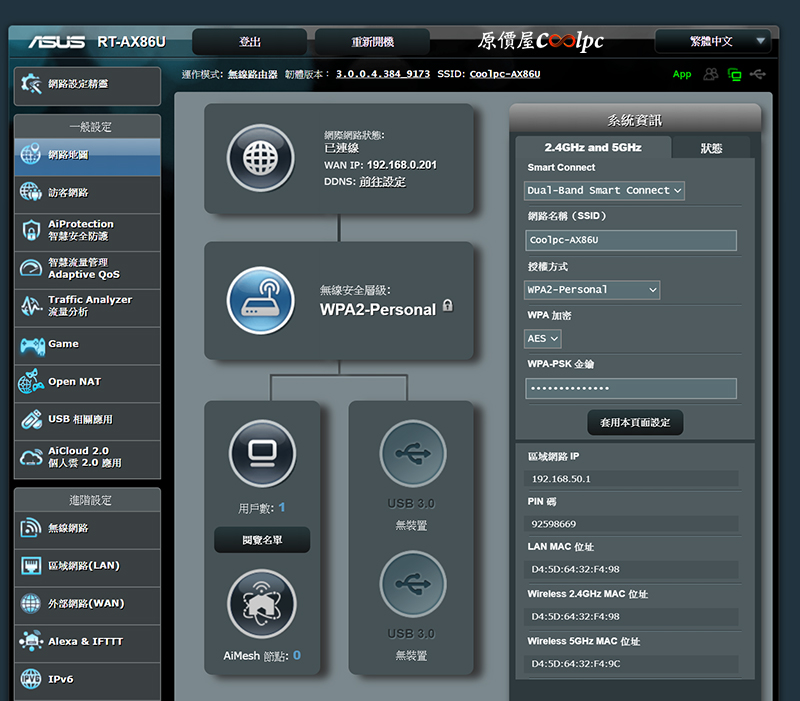Click 套用本頁面設定 apply button
This screenshot has height=701, width=800.
(x=635, y=422)
